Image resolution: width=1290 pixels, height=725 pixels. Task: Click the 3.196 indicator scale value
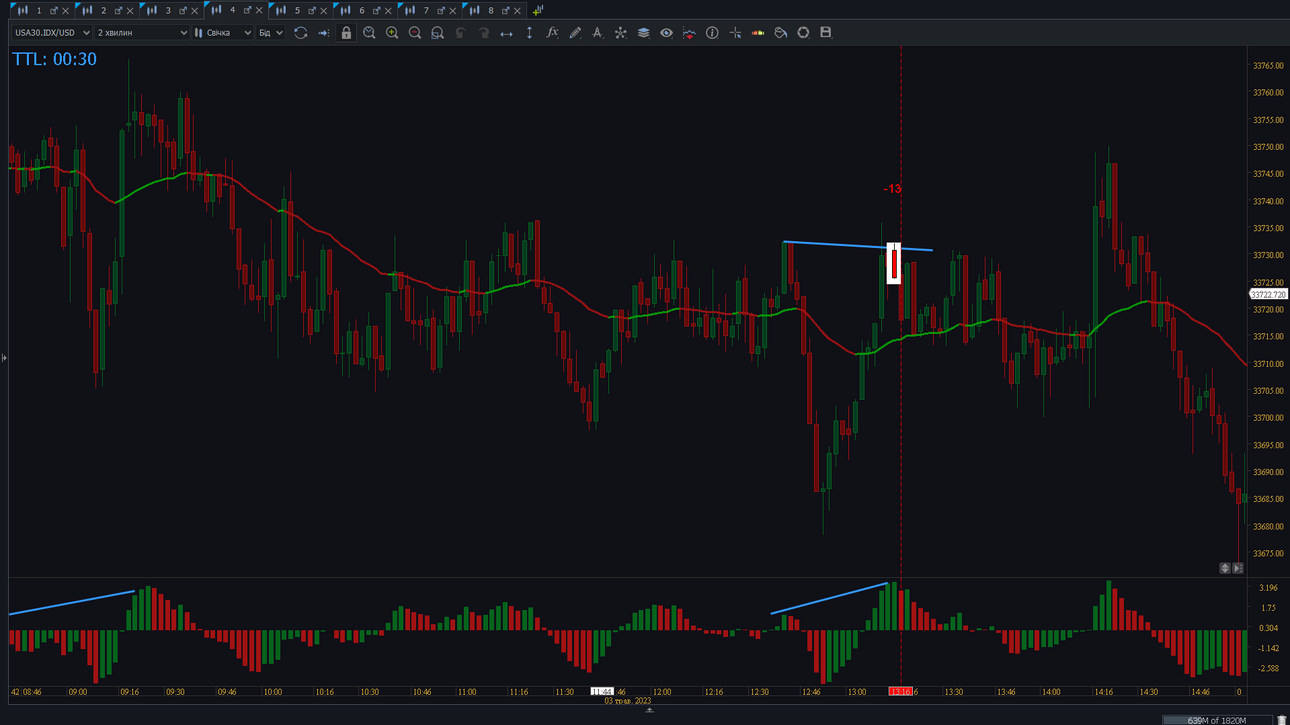1267,588
